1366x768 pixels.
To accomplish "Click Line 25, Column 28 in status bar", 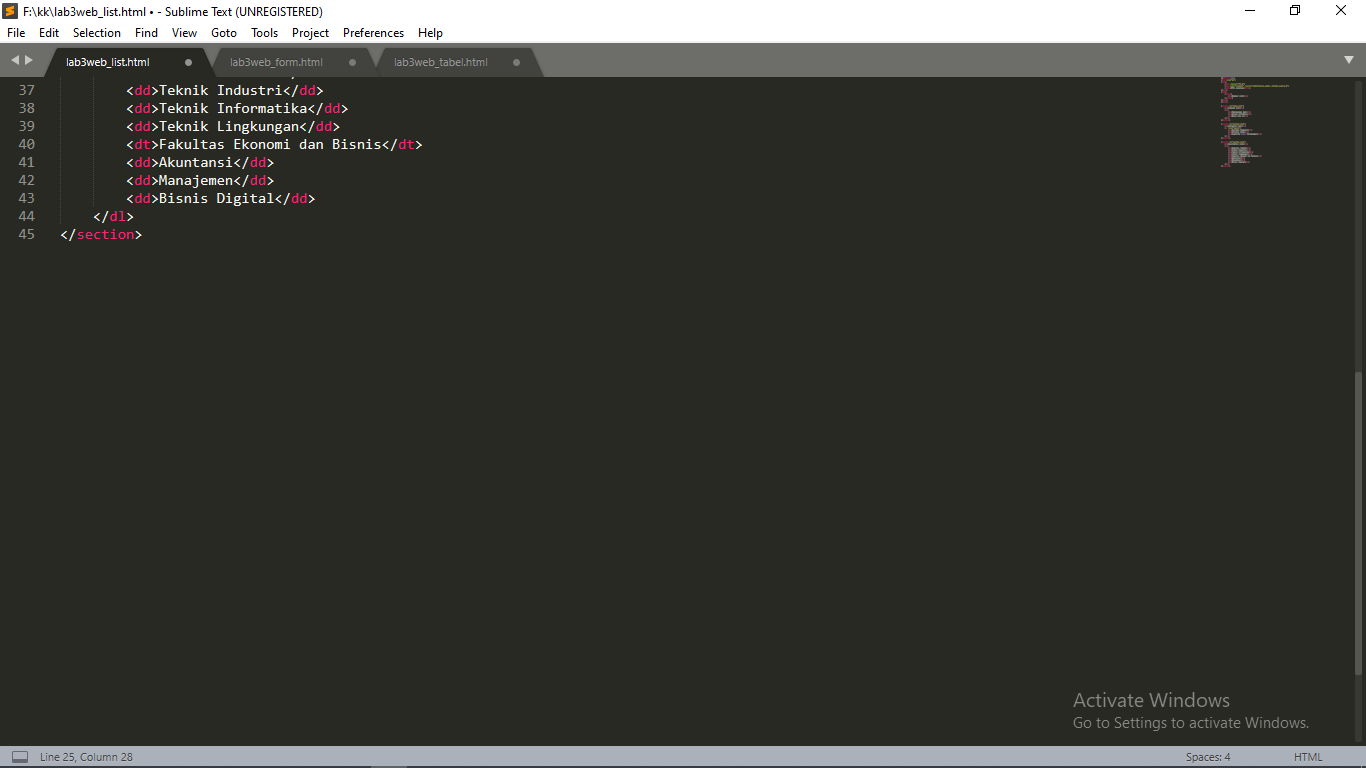I will (88, 757).
